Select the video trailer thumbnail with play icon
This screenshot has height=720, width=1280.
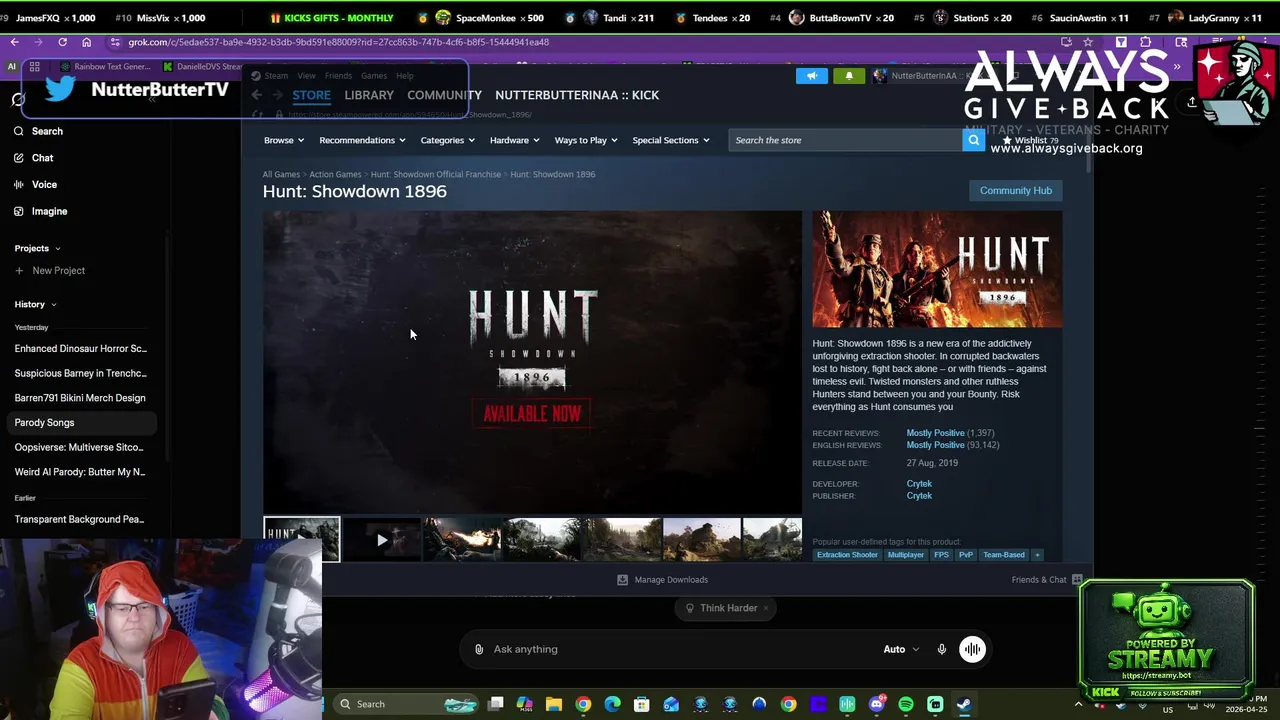coord(382,540)
